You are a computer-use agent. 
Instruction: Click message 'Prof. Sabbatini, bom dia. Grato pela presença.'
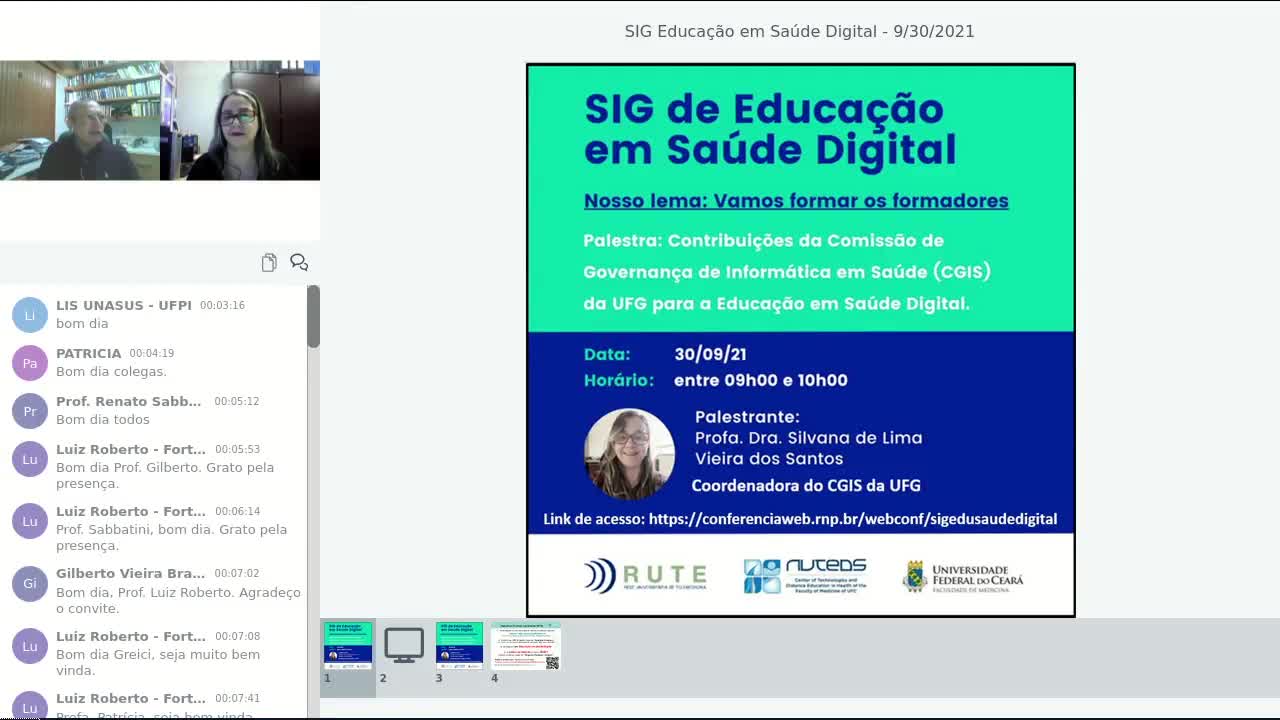[171, 537]
